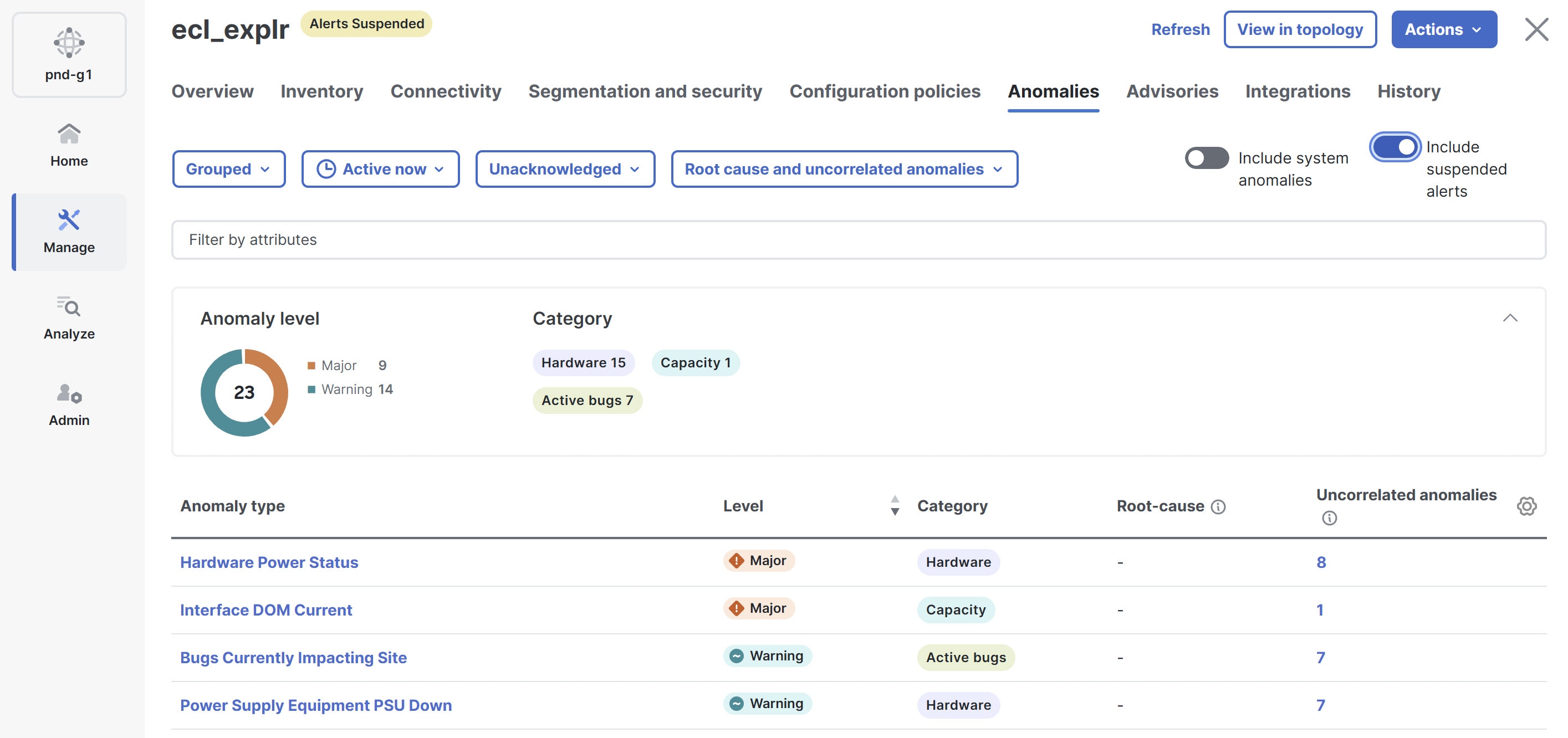Click Warning badge for Power Supply Equipment PSU Down
The width and height of the screenshot is (1568, 738).
(x=767, y=703)
